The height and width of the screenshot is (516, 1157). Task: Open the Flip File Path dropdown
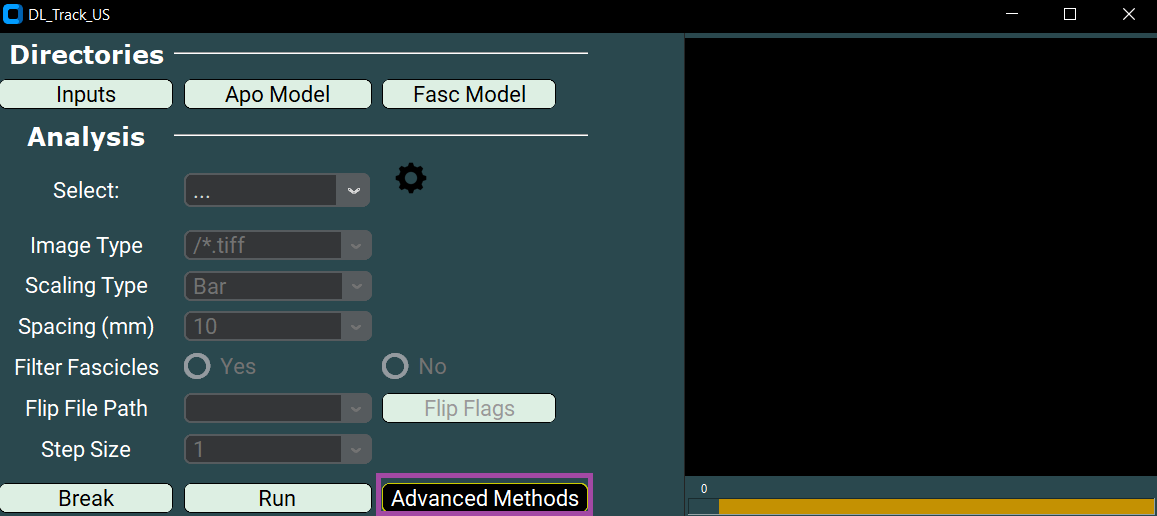point(277,408)
